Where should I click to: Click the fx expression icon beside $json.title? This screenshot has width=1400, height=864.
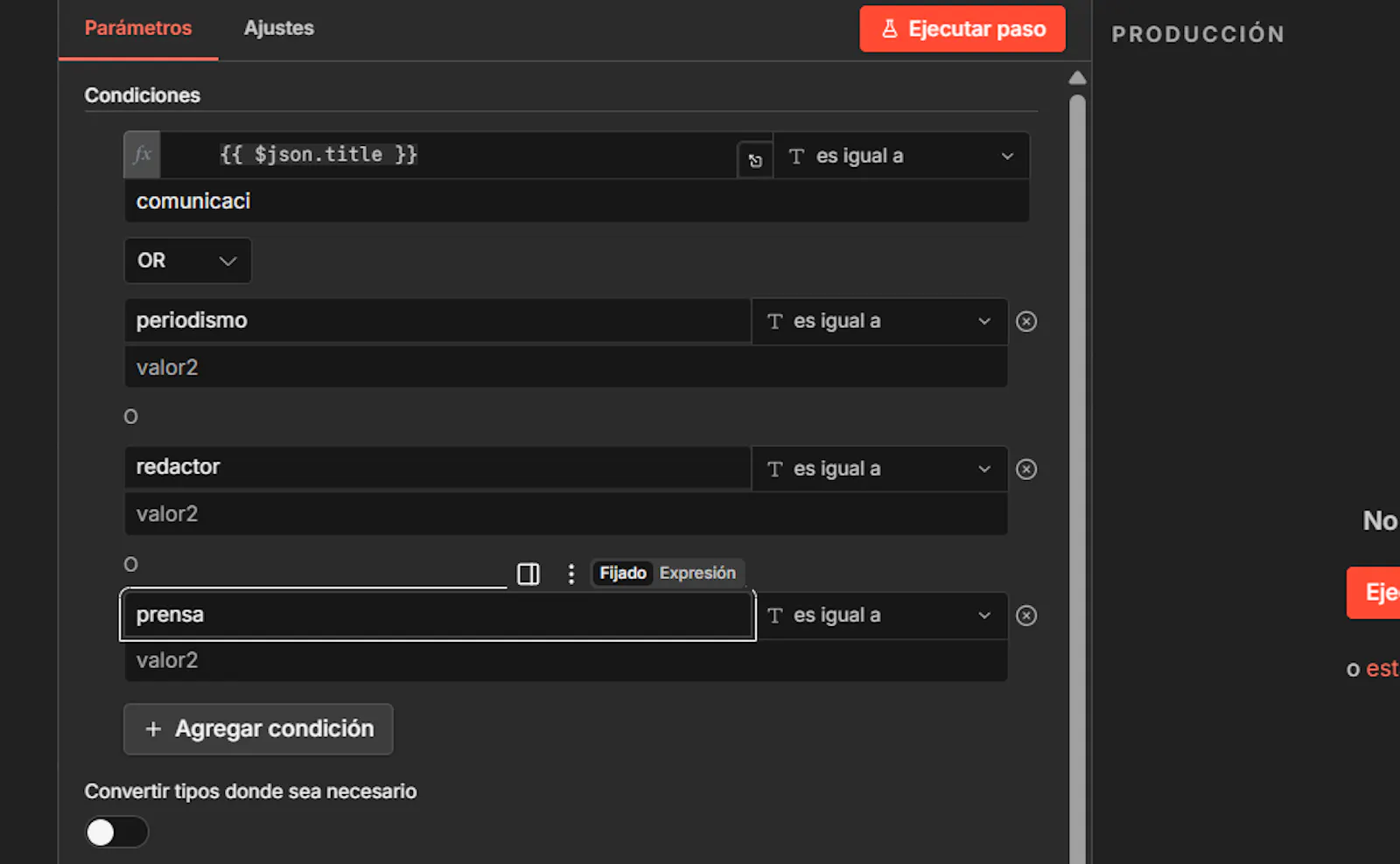(142, 155)
